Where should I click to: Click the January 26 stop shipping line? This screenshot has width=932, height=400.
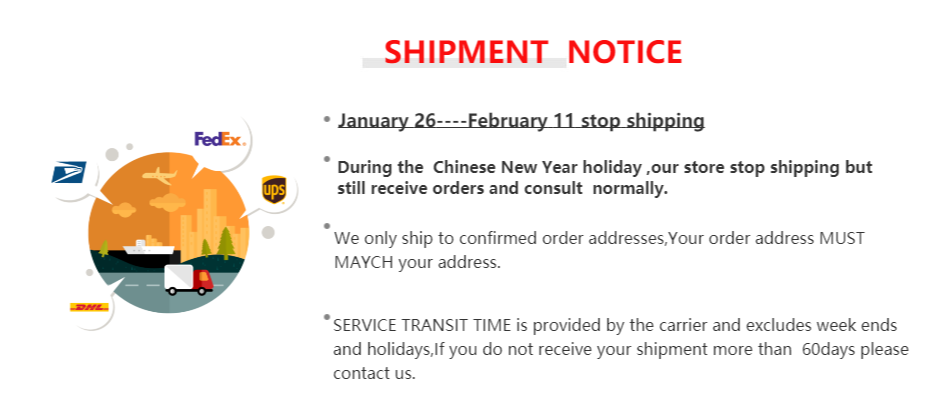click(521, 121)
